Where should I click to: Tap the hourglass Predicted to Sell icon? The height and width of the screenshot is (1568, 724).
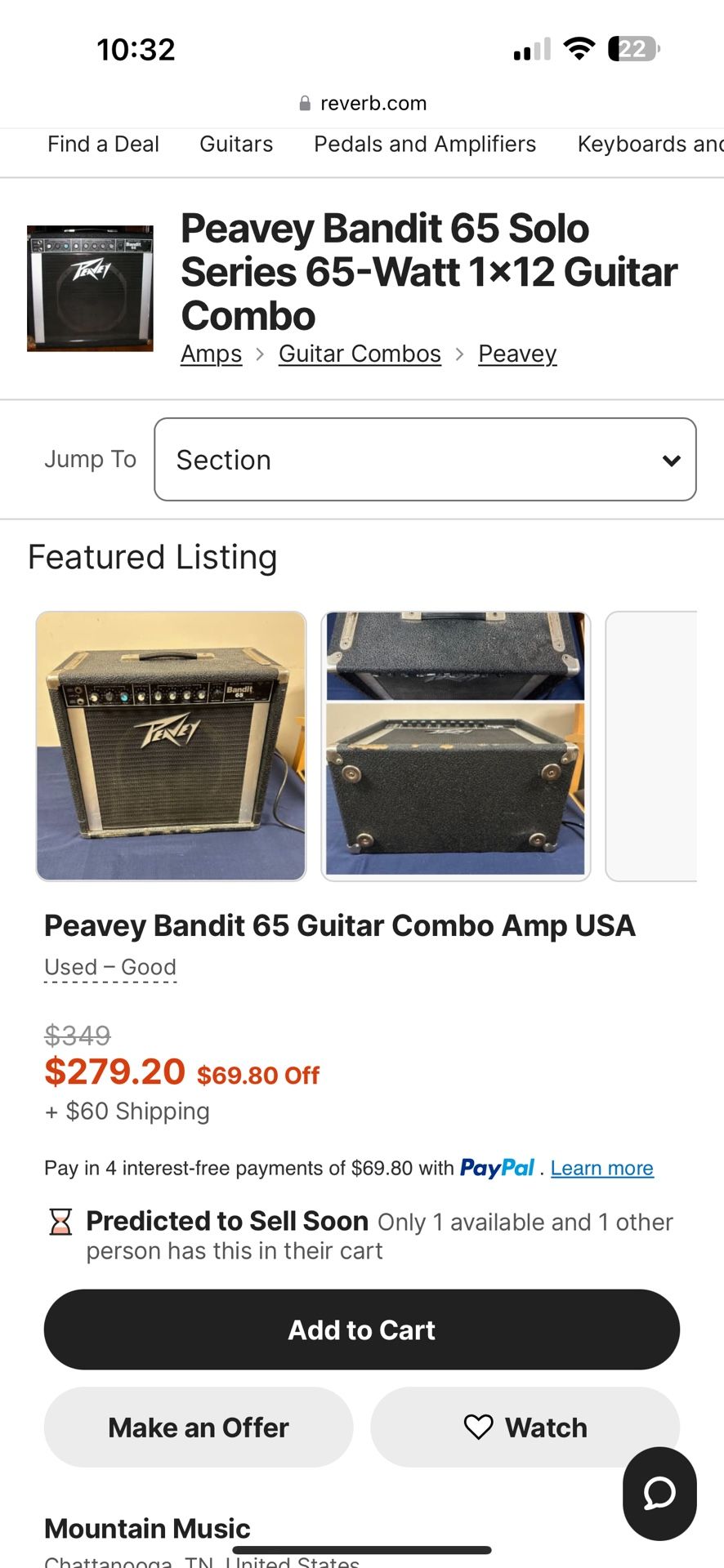pyautogui.click(x=61, y=1222)
